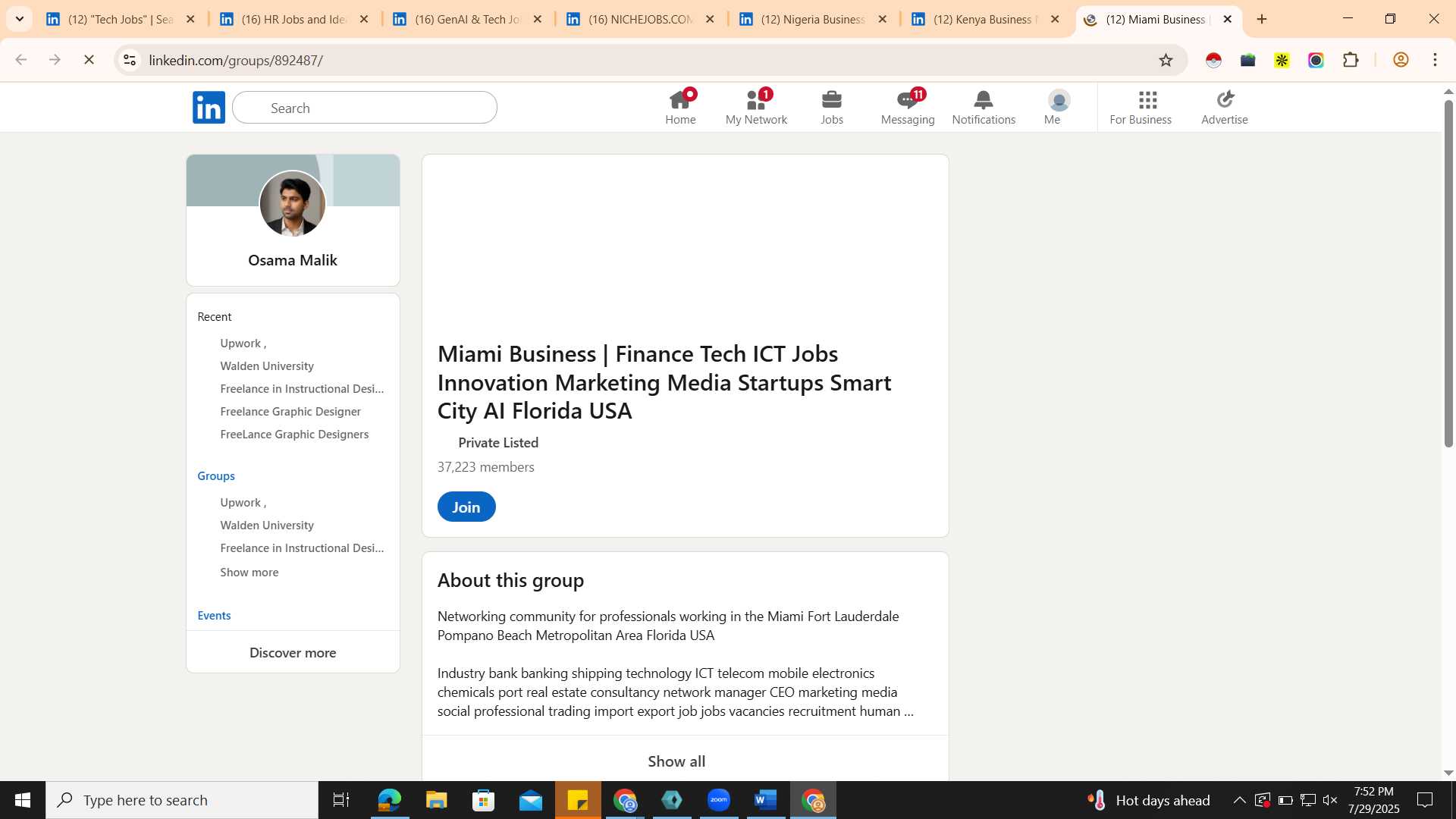Open Microsoft Store from taskbar
1456x819 pixels.
tap(483, 800)
